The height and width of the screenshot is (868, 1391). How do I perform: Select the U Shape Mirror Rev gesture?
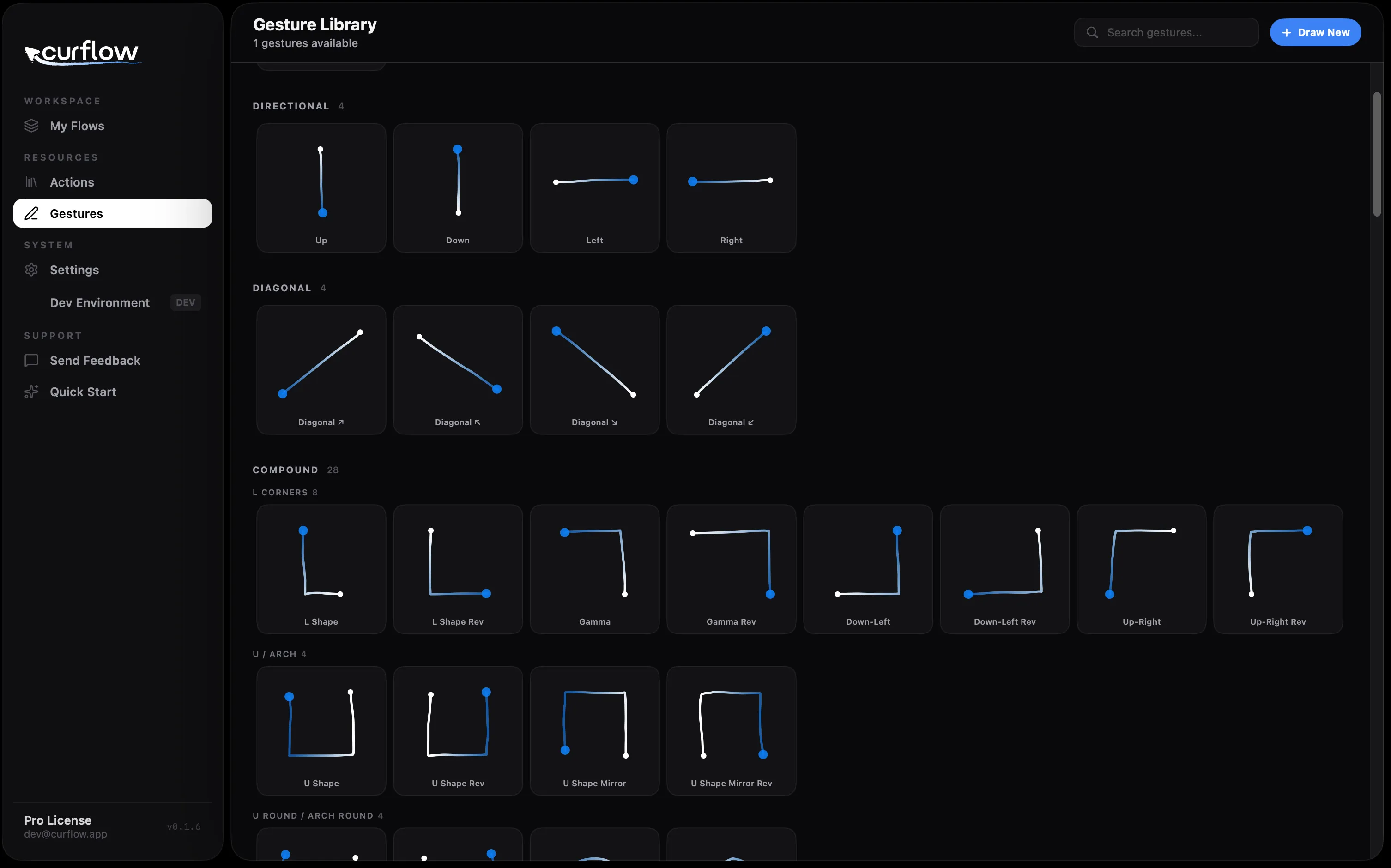pos(731,731)
